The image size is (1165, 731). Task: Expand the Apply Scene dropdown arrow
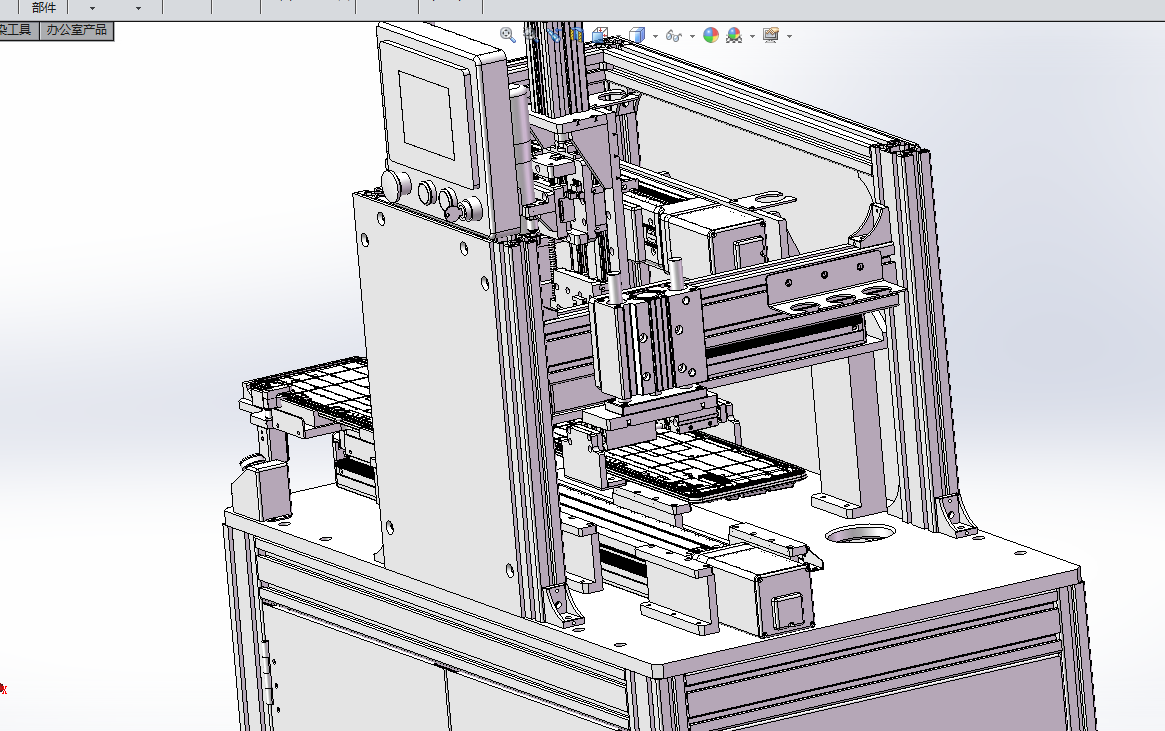(752, 36)
